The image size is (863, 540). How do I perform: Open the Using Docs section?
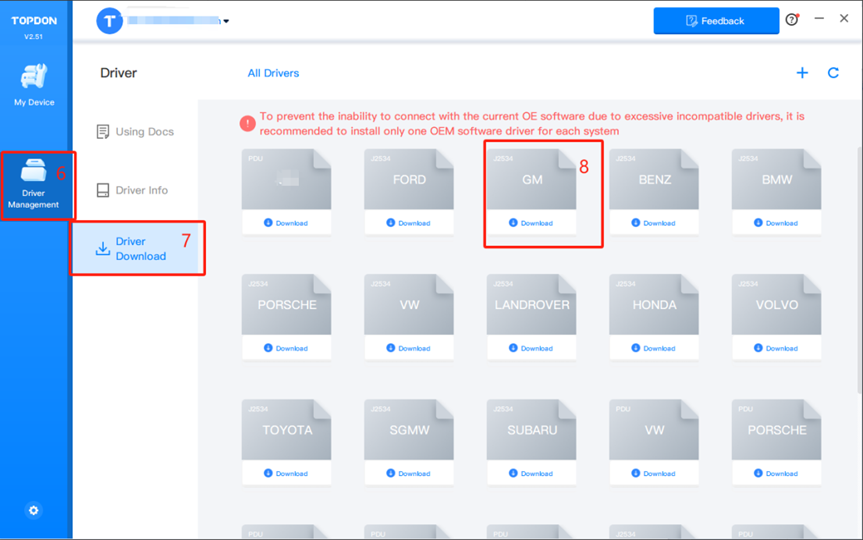tap(135, 132)
